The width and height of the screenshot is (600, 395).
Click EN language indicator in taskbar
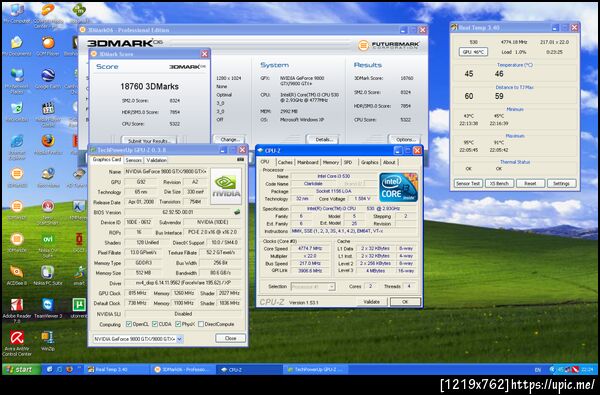(538, 370)
